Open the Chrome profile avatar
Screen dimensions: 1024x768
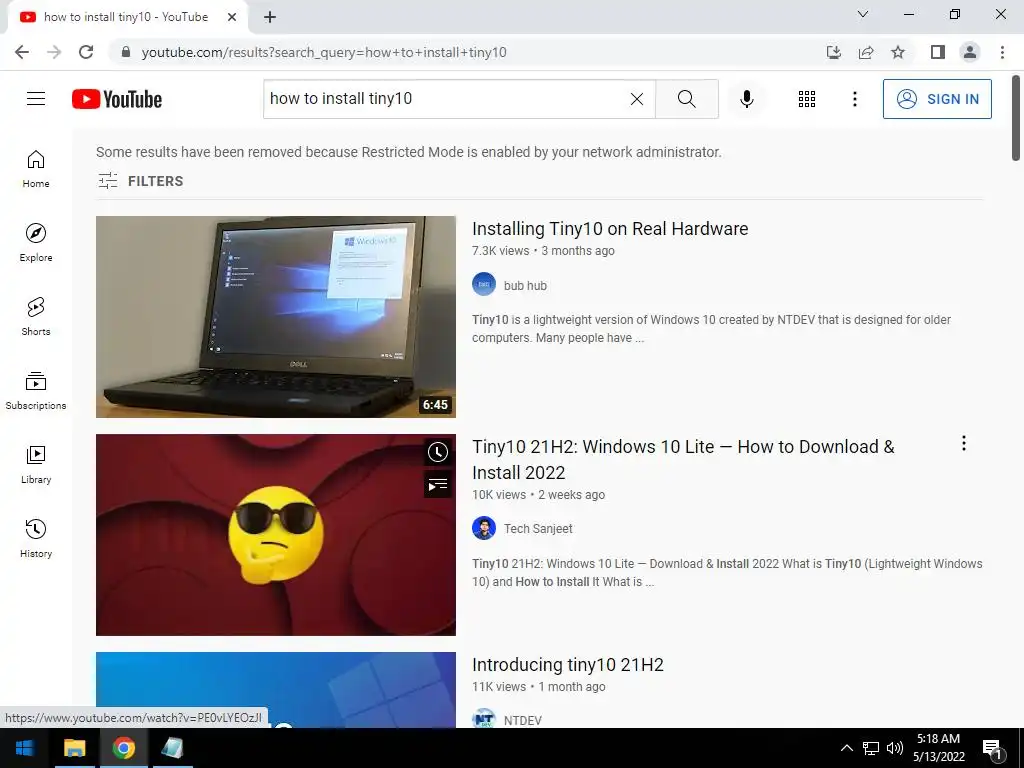970,52
